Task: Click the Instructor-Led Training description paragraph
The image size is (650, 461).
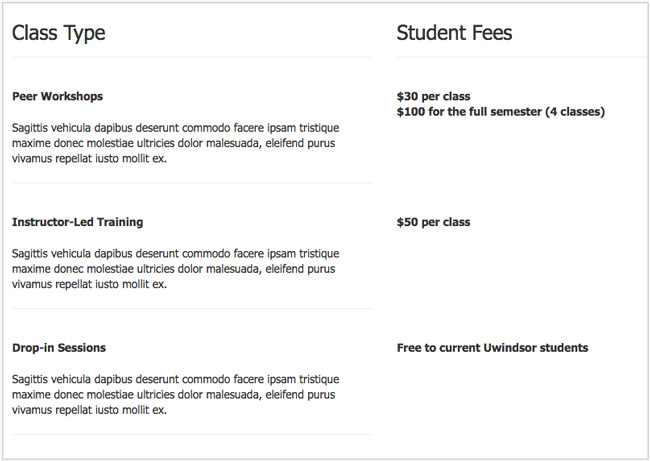Action: (175, 269)
